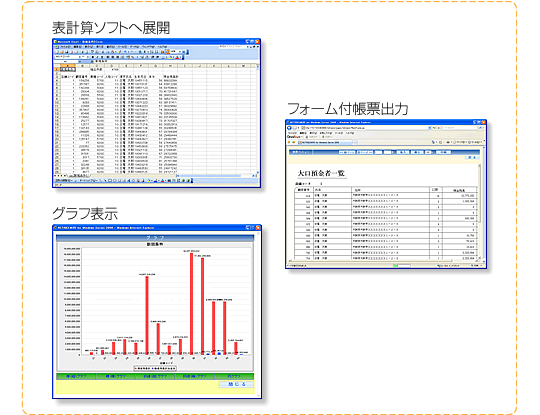Viewport: 540px width, 415px height.
Task: Click the report viewer's horizontal scrollbar
Action: pos(382,261)
